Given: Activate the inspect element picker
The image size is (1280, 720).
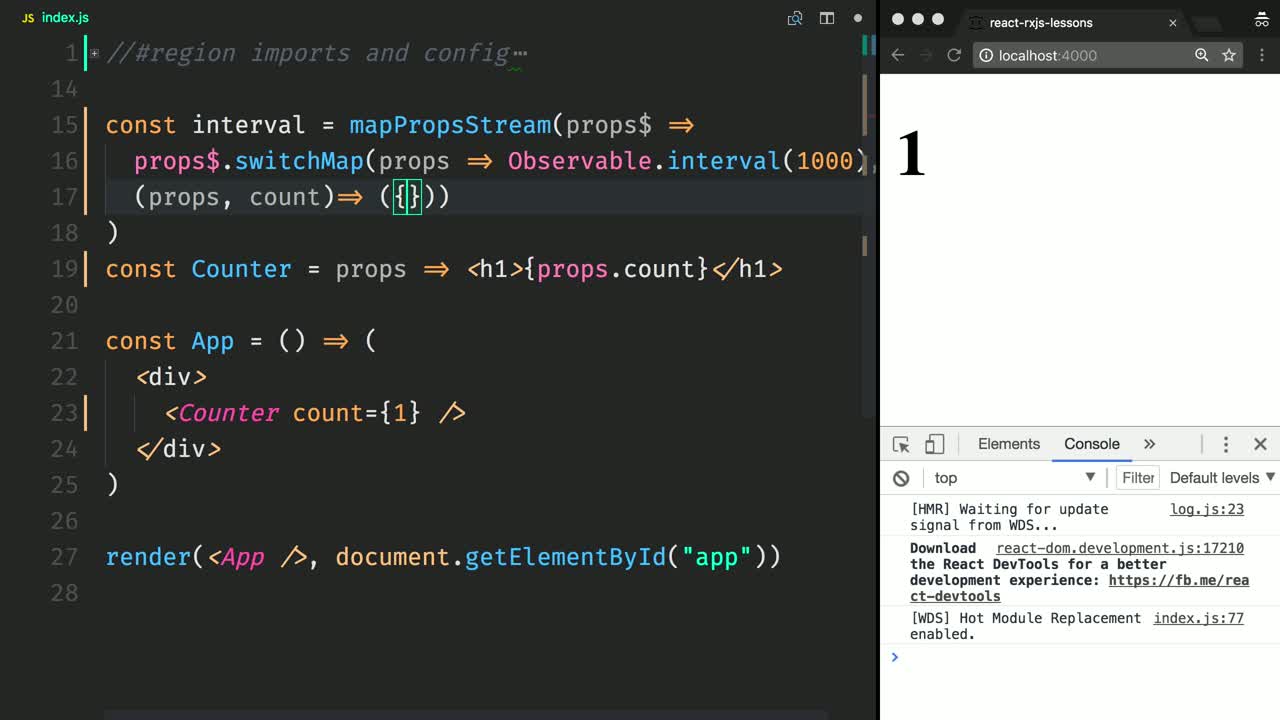Looking at the screenshot, I should (901, 444).
